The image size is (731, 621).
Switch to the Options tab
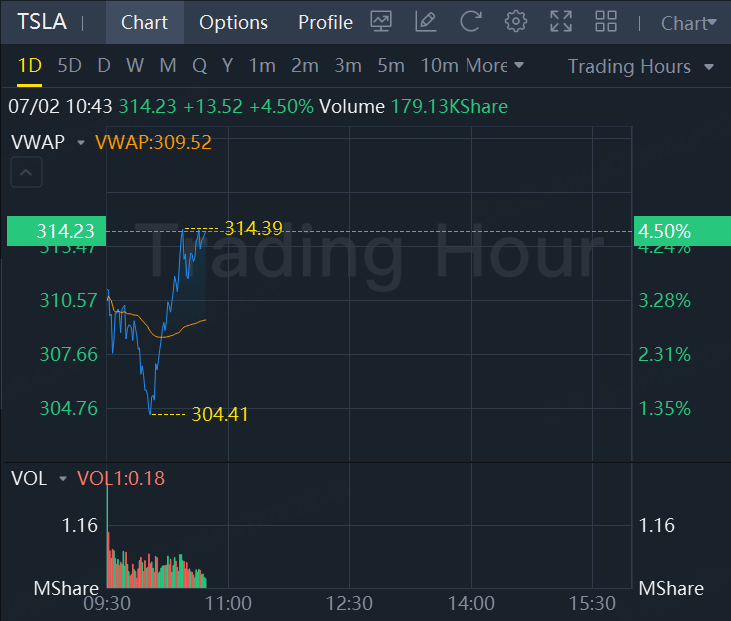(x=234, y=22)
